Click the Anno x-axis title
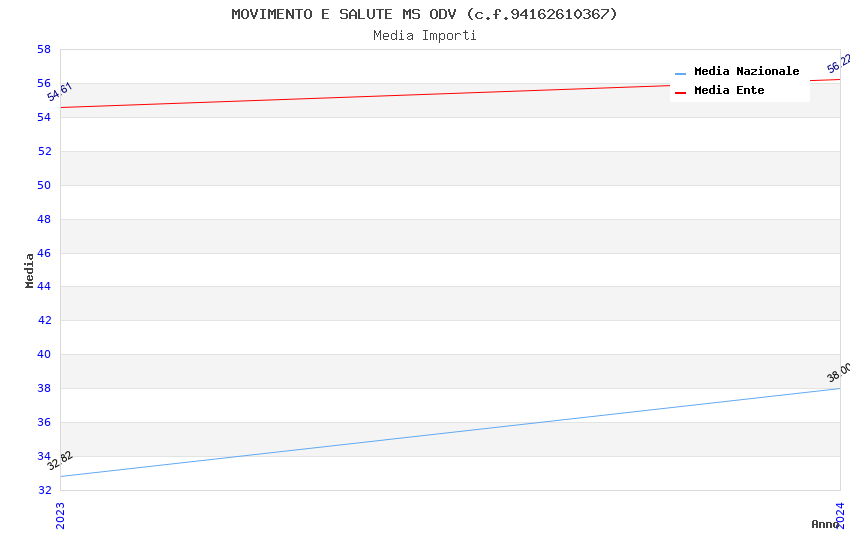Viewport: 850px width, 550px height. point(824,524)
